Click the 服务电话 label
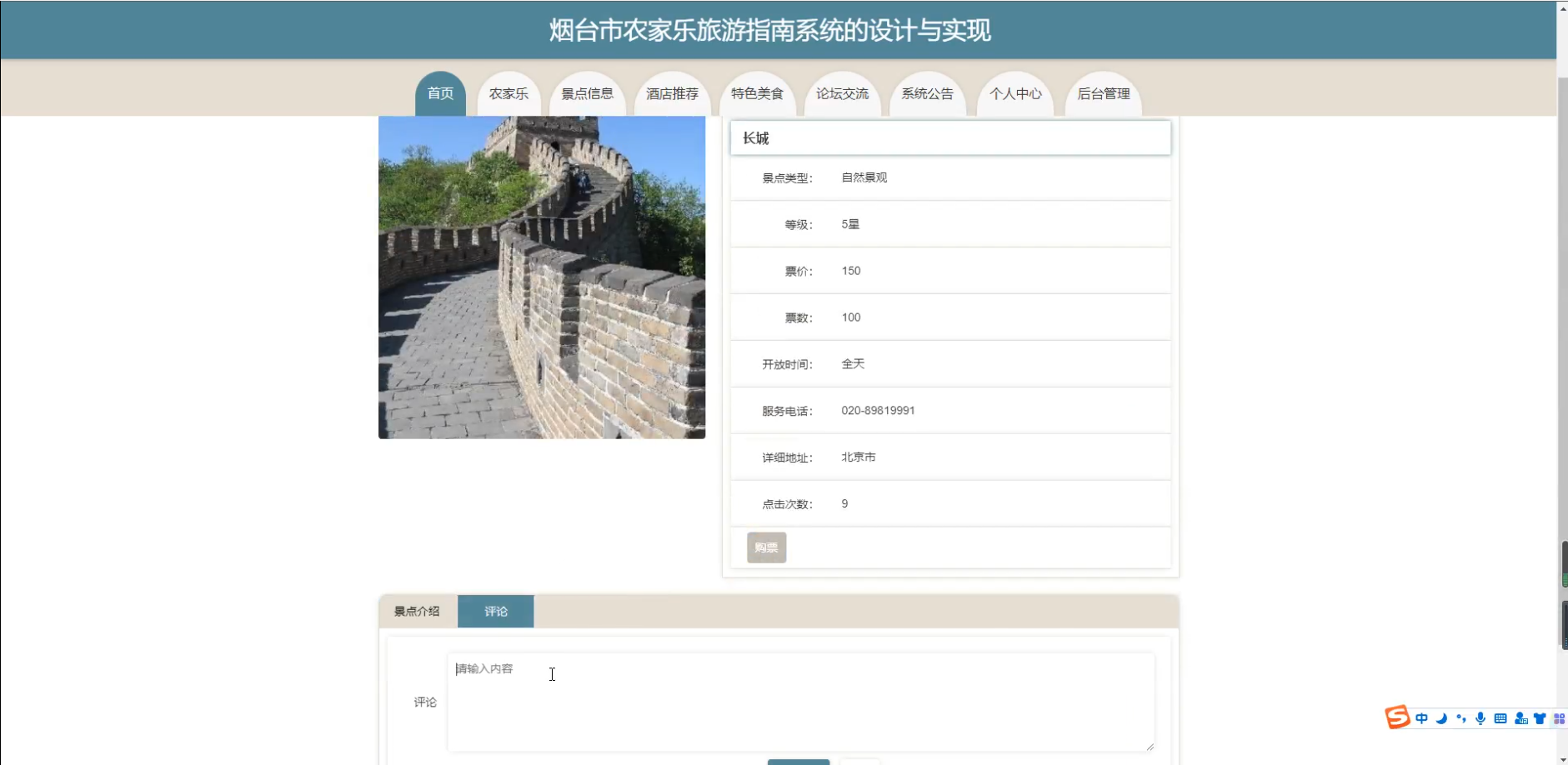1568x765 pixels. 787,411
